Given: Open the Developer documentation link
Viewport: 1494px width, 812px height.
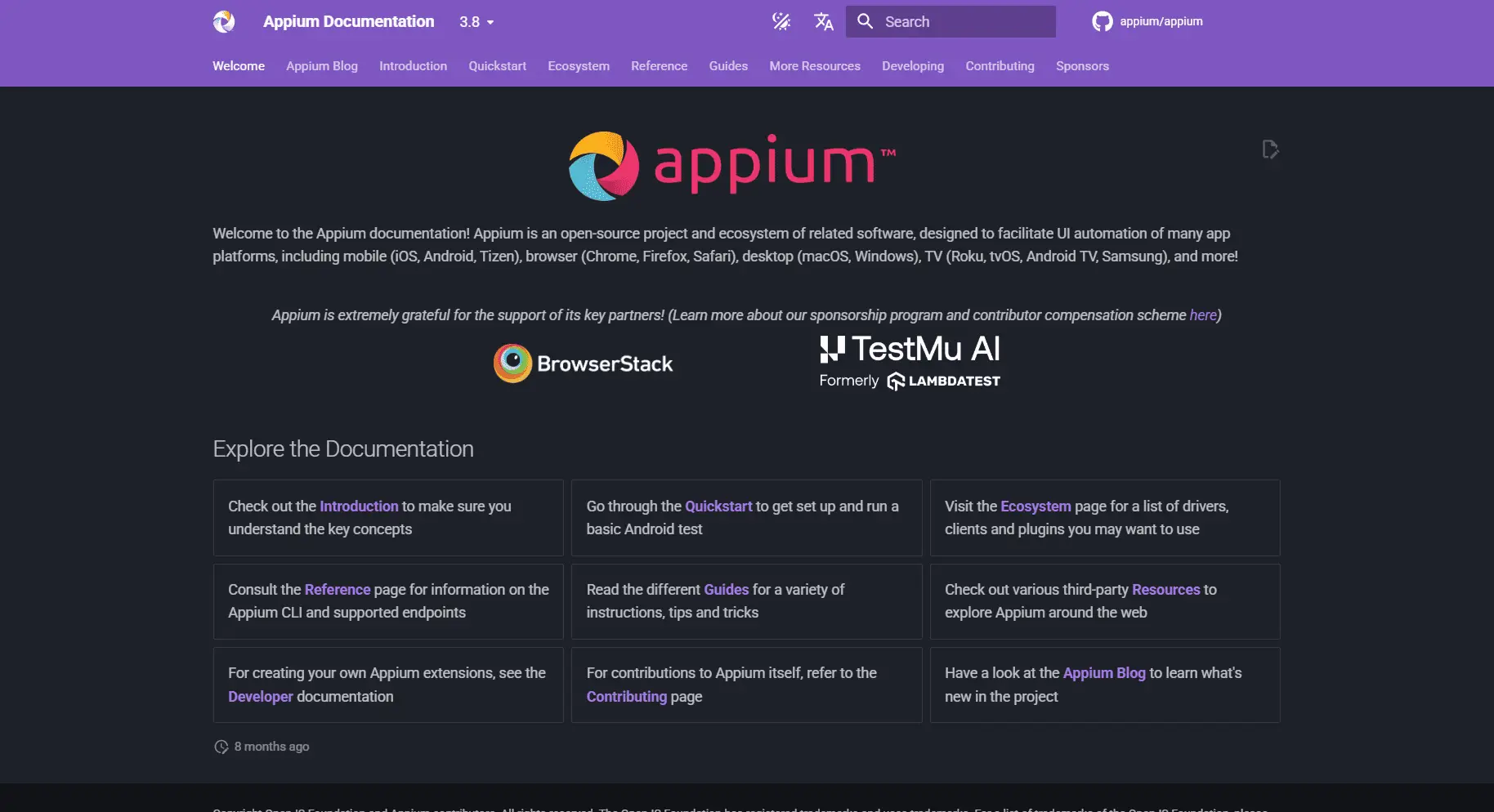Looking at the screenshot, I should click(x=261, y=697).
